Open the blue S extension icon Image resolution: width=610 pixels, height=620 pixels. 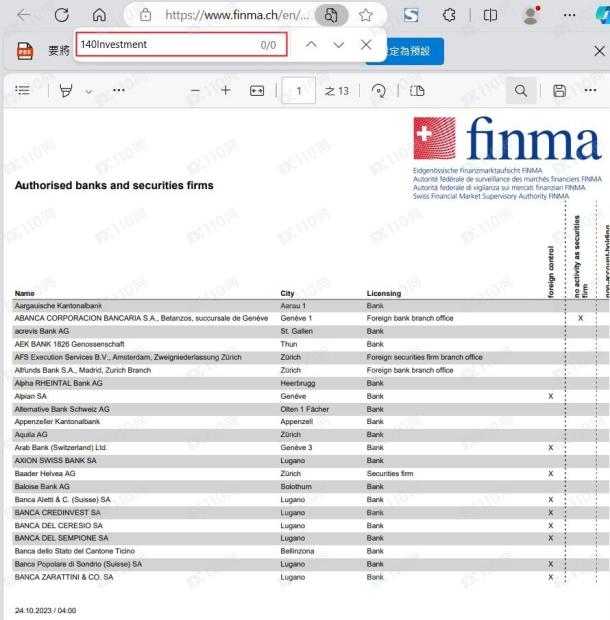coord(411,15)
